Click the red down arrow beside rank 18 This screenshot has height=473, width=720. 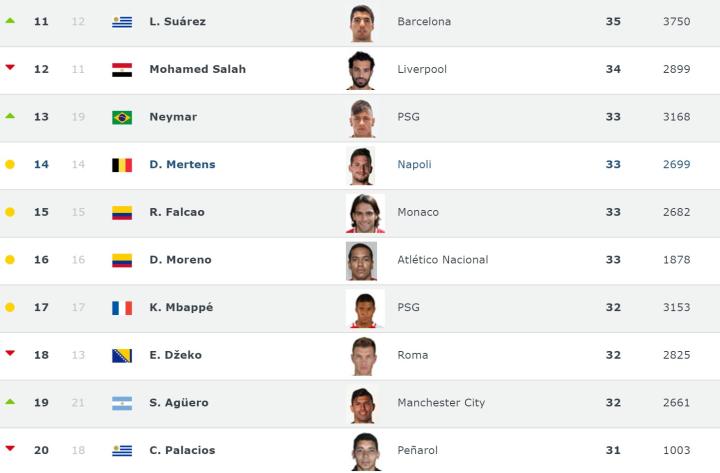[10, 354]
